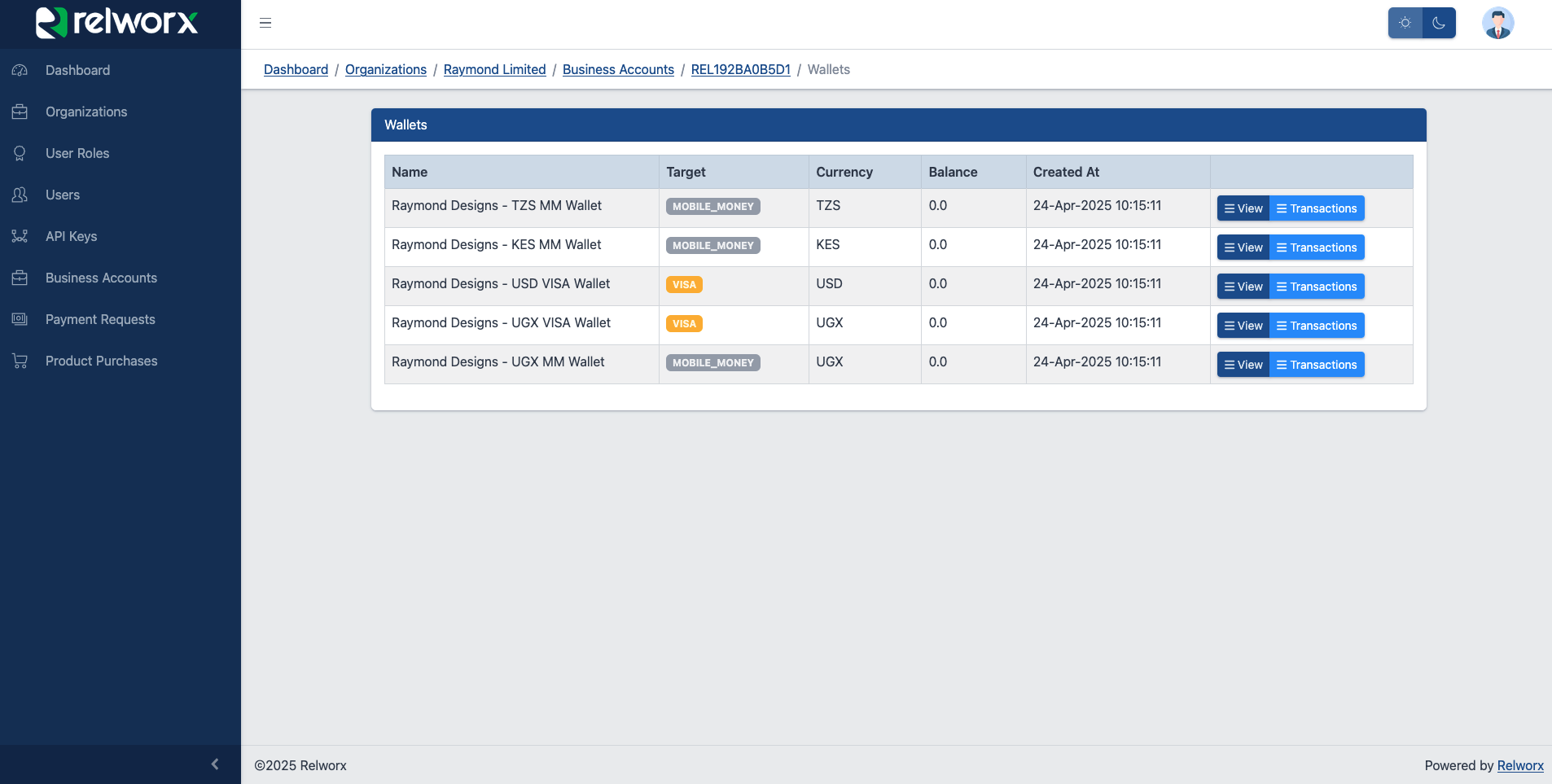Image resolution: width=1552 pixels, height=784 pixels.
Task: Click the Product Purchases cart icon
Action: click(20, 361)
